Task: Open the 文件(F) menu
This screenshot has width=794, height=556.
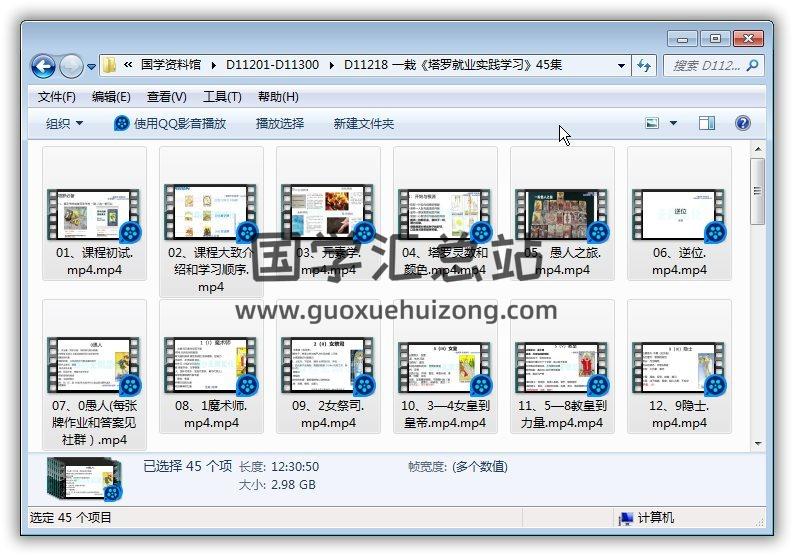Action: pos(57,97)
